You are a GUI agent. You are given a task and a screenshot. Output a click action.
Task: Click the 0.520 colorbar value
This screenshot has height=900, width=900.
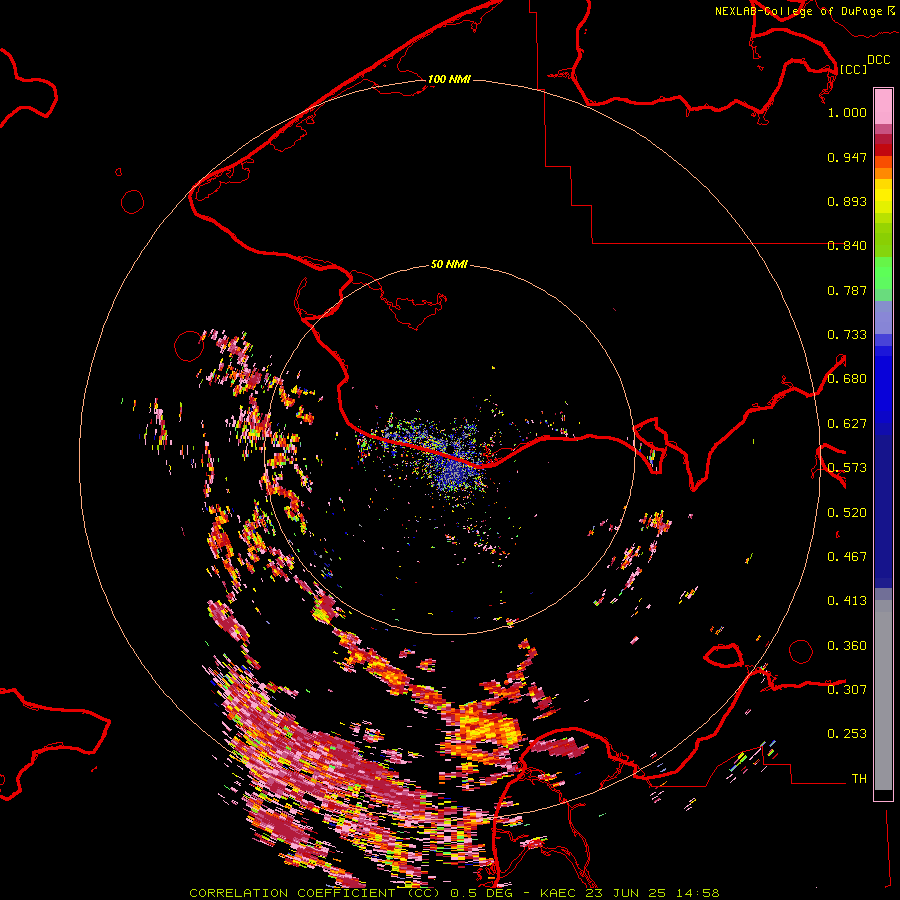tap(847, 513)
